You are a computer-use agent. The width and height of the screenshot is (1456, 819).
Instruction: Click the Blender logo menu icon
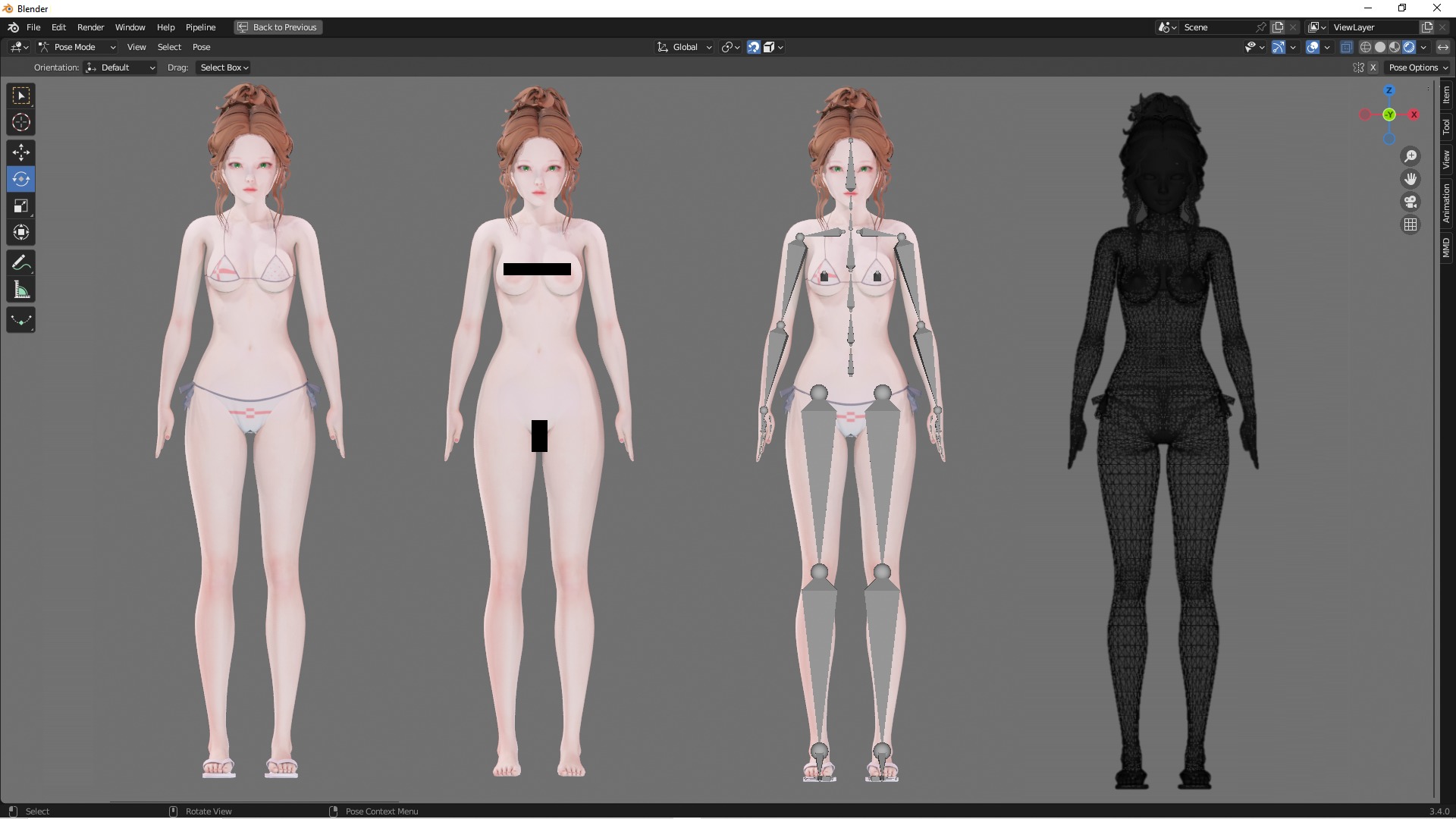click(x=13, y=27)
